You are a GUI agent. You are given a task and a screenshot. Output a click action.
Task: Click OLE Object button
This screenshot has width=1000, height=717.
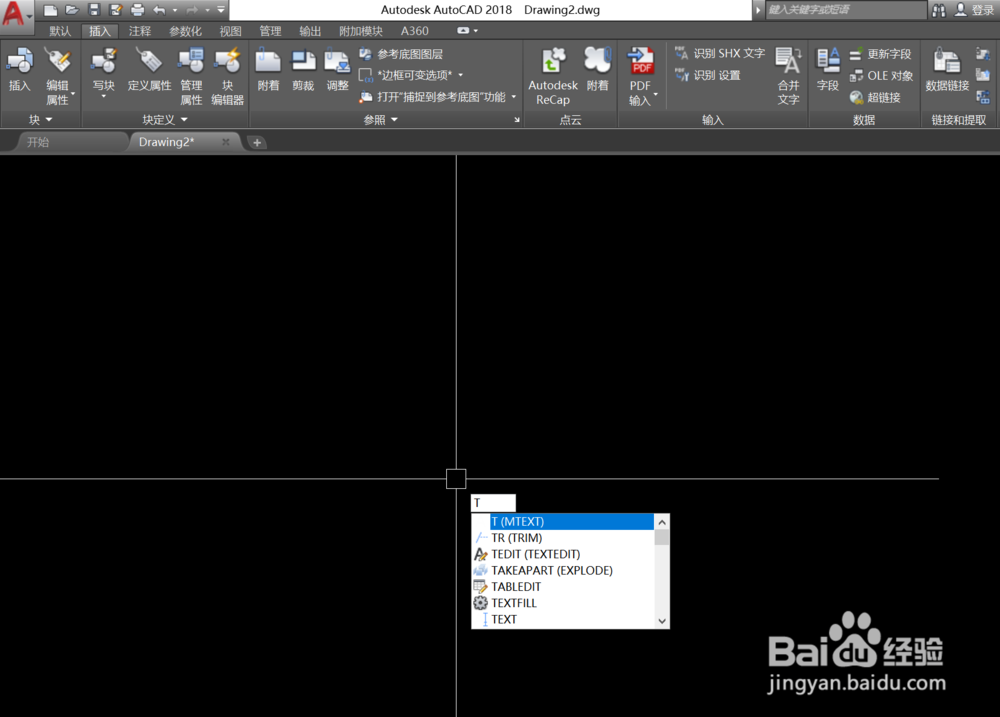(881, 76)
